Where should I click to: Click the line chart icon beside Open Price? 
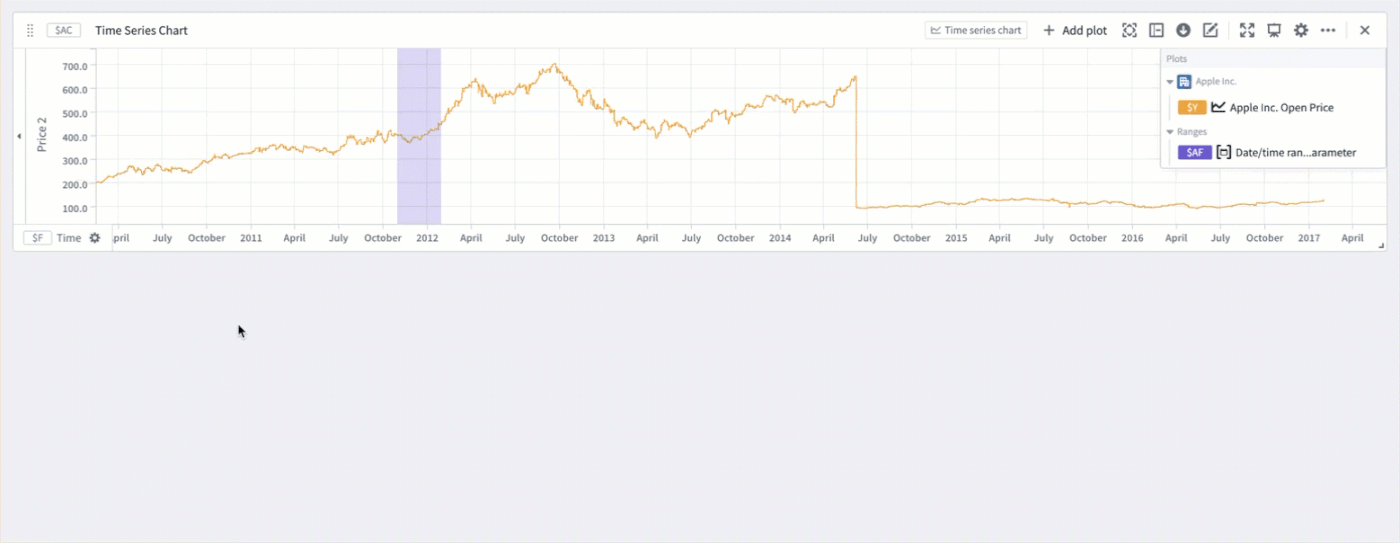pyautogui.click(x=1218, y=107)
